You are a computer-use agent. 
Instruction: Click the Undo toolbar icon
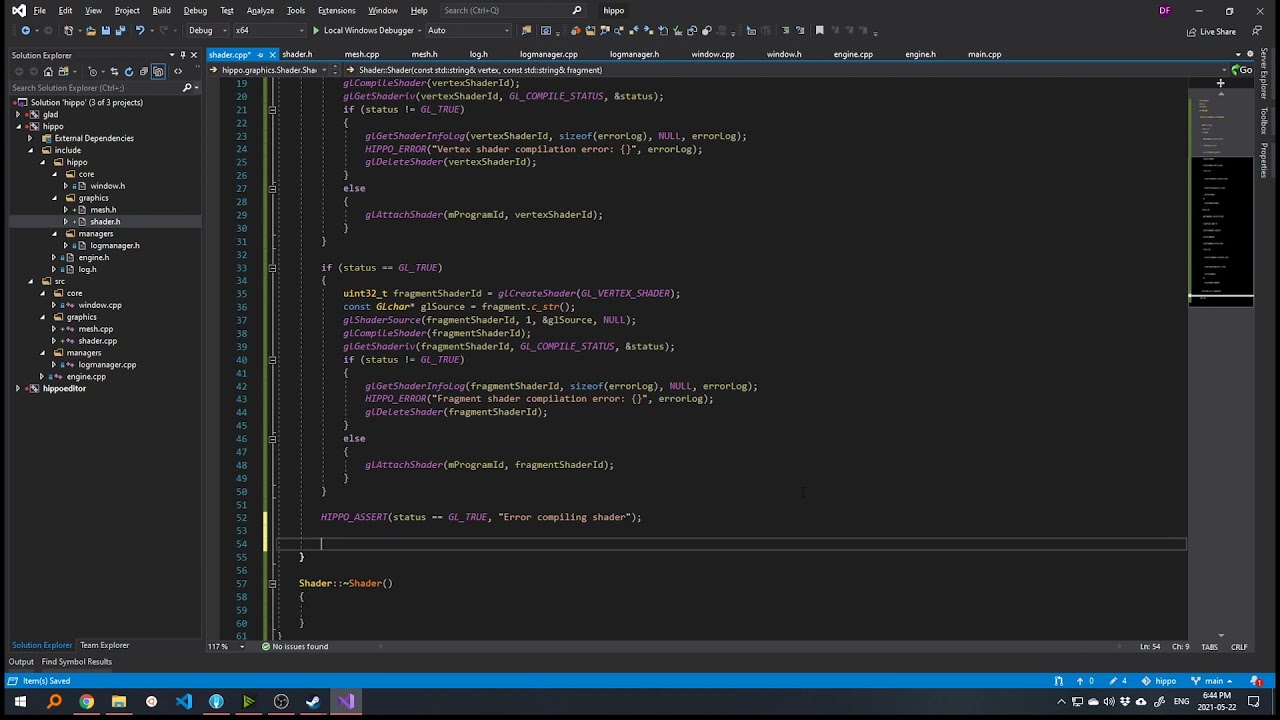(x=140, y=30)
